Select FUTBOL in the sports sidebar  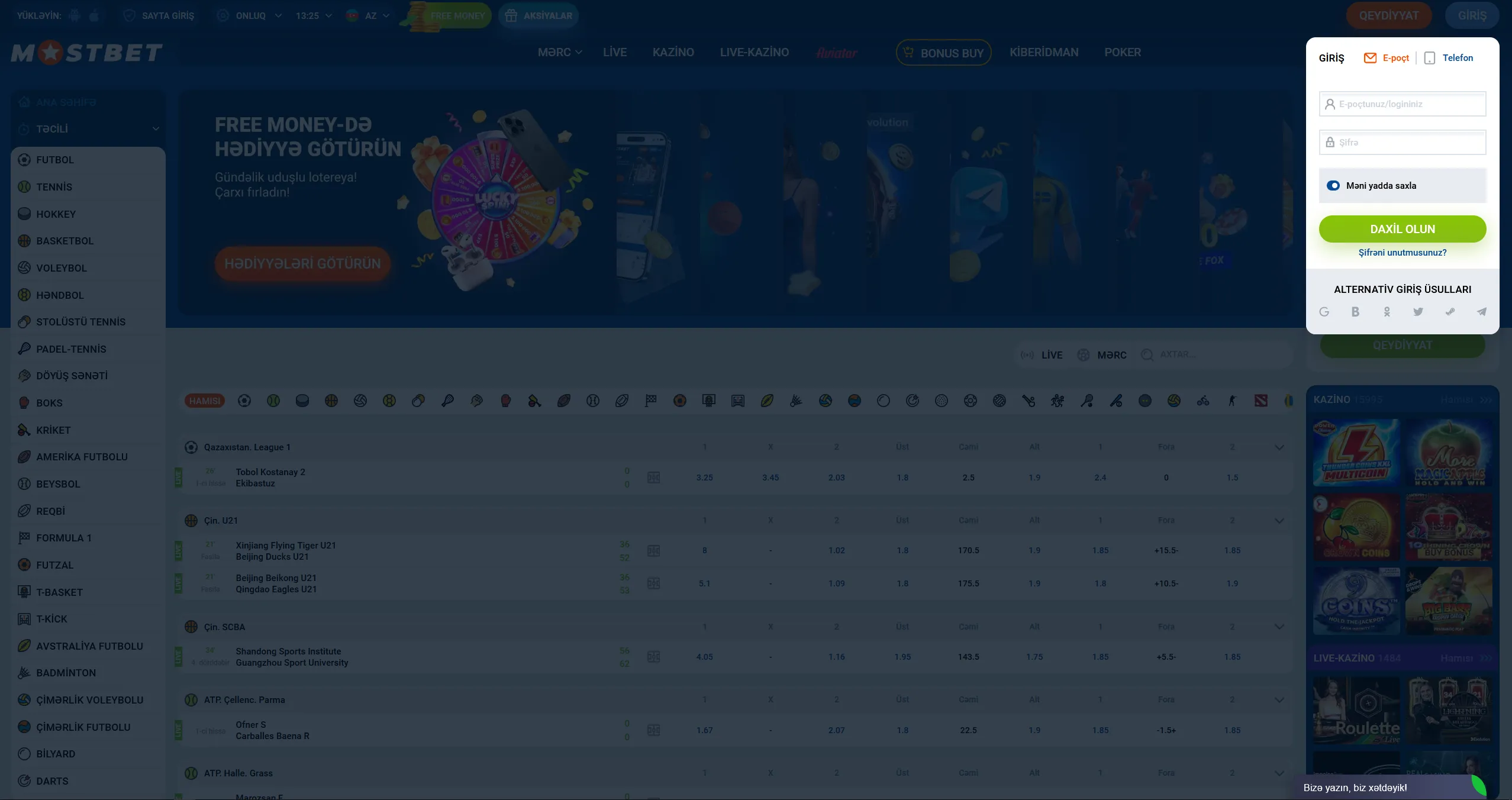point(88,160)
